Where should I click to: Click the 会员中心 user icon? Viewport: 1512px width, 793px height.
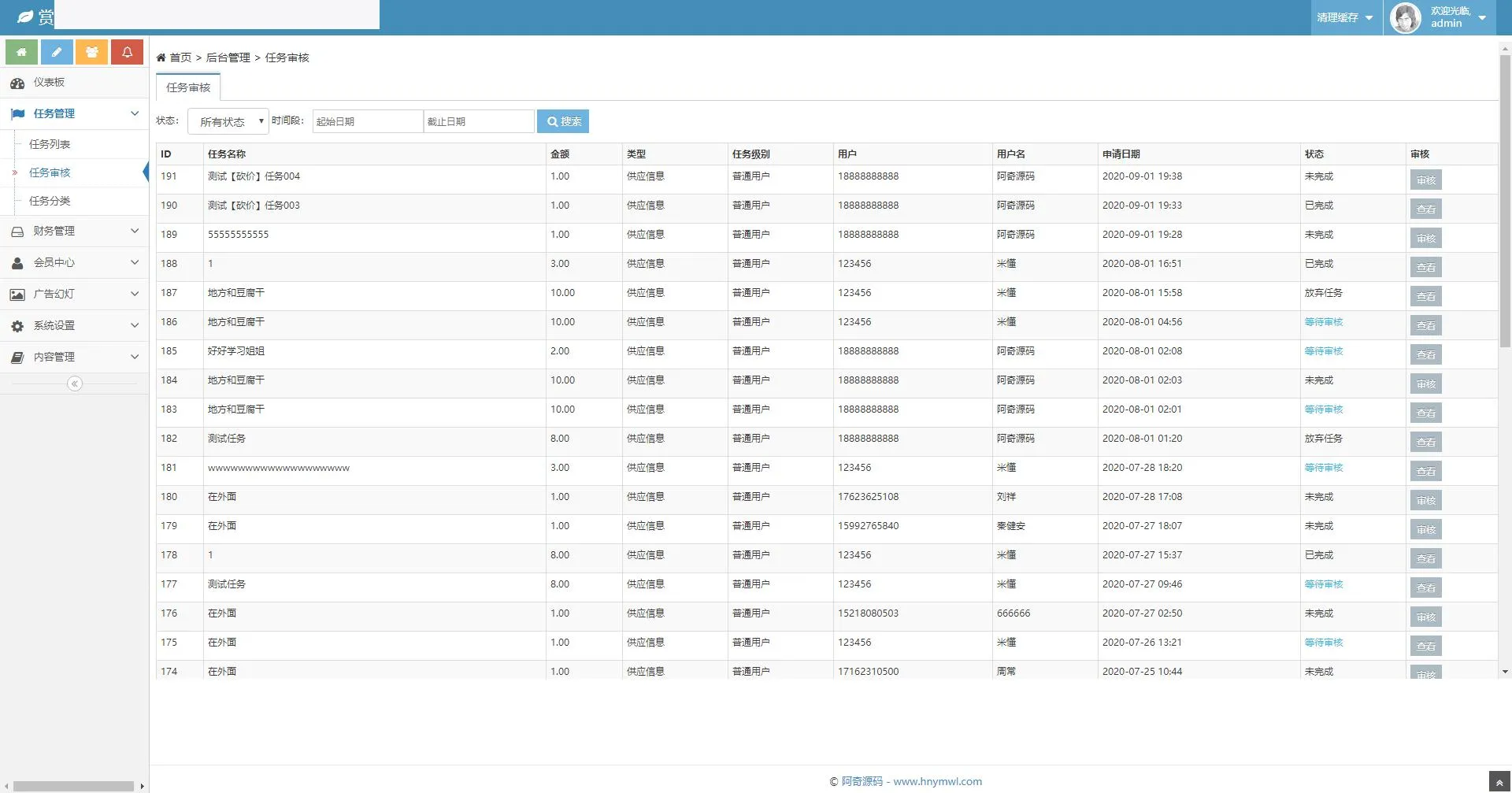(17, 263)
